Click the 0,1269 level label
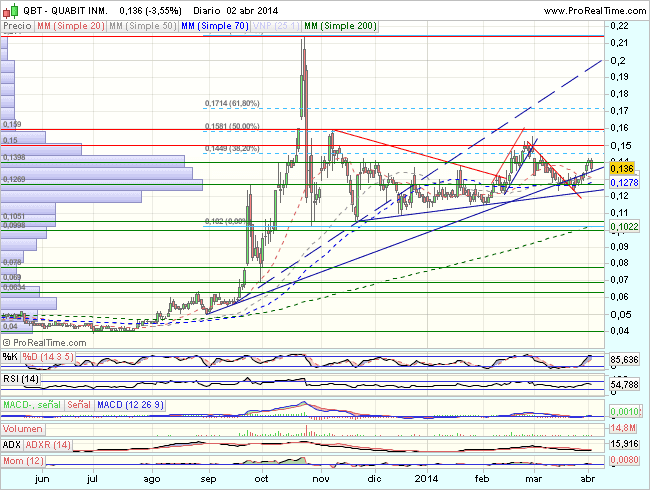Viewport: 650px width, 490px height. [x=14, y=180]
